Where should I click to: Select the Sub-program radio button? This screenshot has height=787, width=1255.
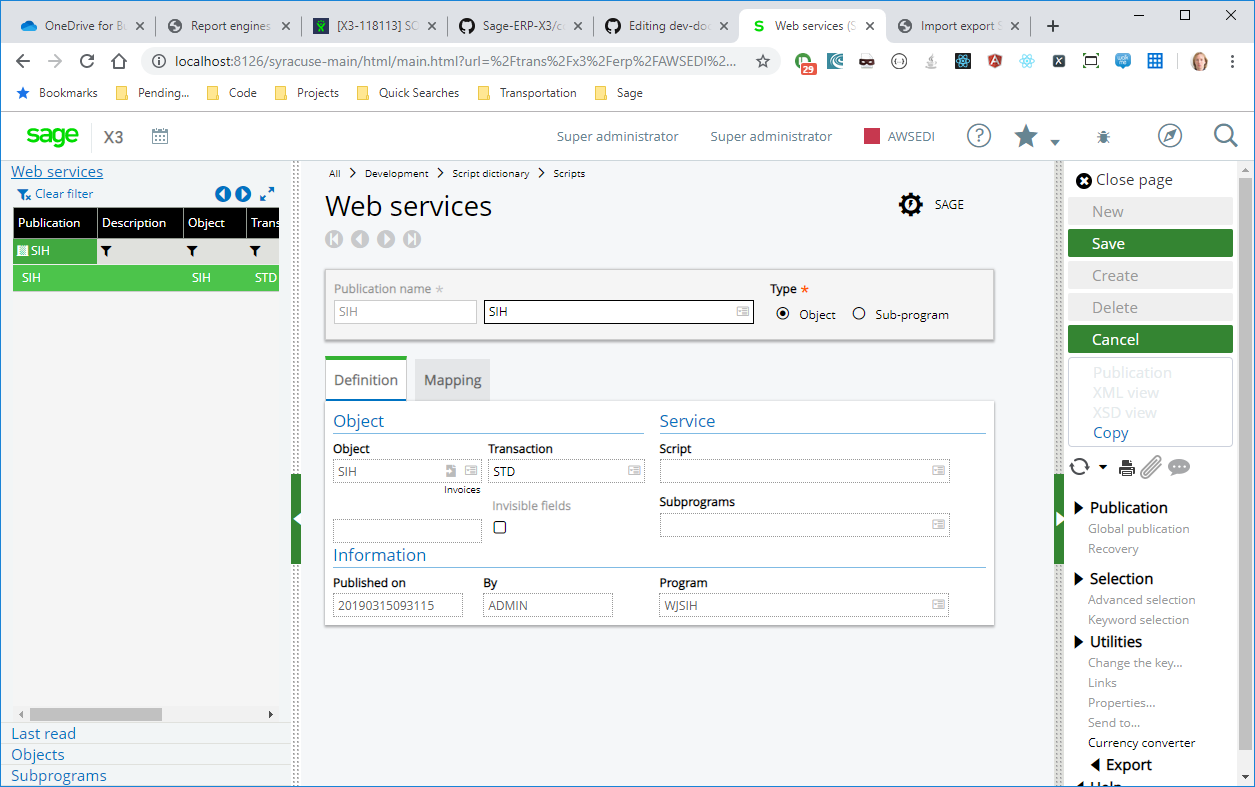click(x=859, y=314)
